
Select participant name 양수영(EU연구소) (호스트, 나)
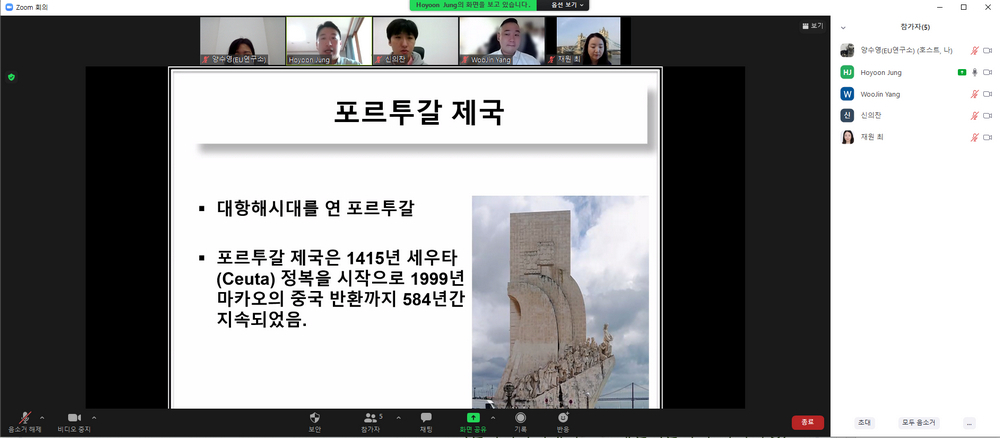coord(906,50)
